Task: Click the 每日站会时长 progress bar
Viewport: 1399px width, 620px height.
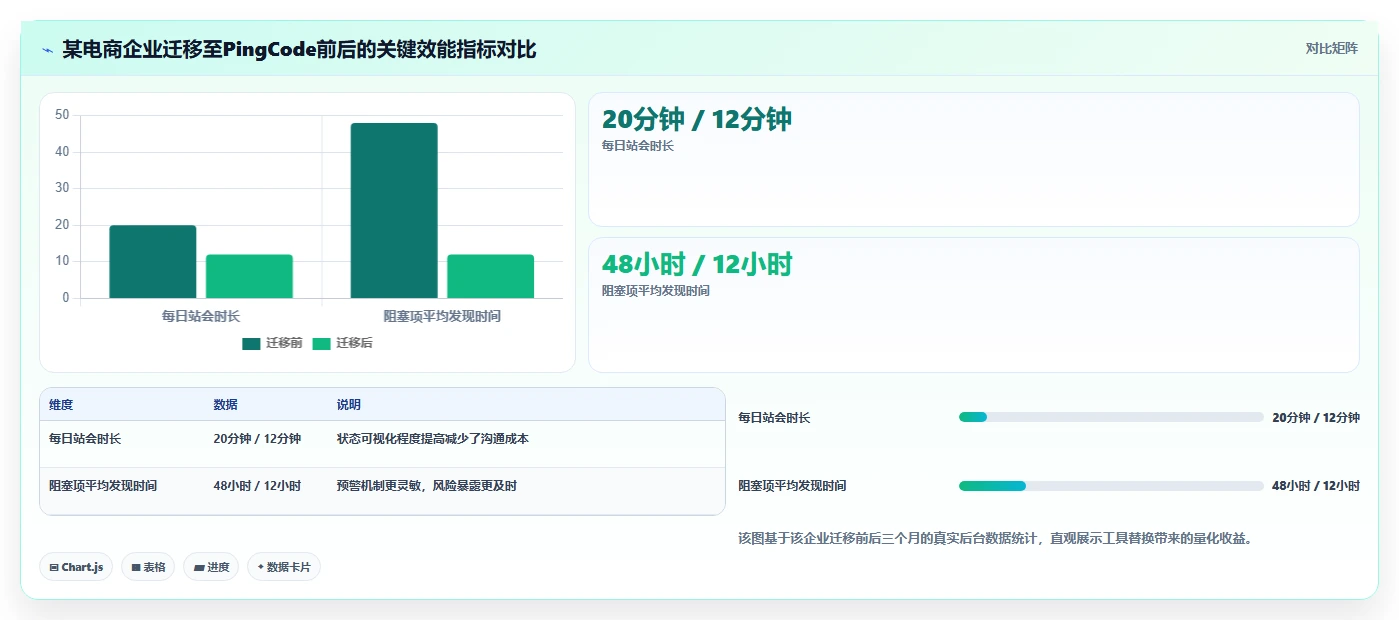Action: 1111,417
